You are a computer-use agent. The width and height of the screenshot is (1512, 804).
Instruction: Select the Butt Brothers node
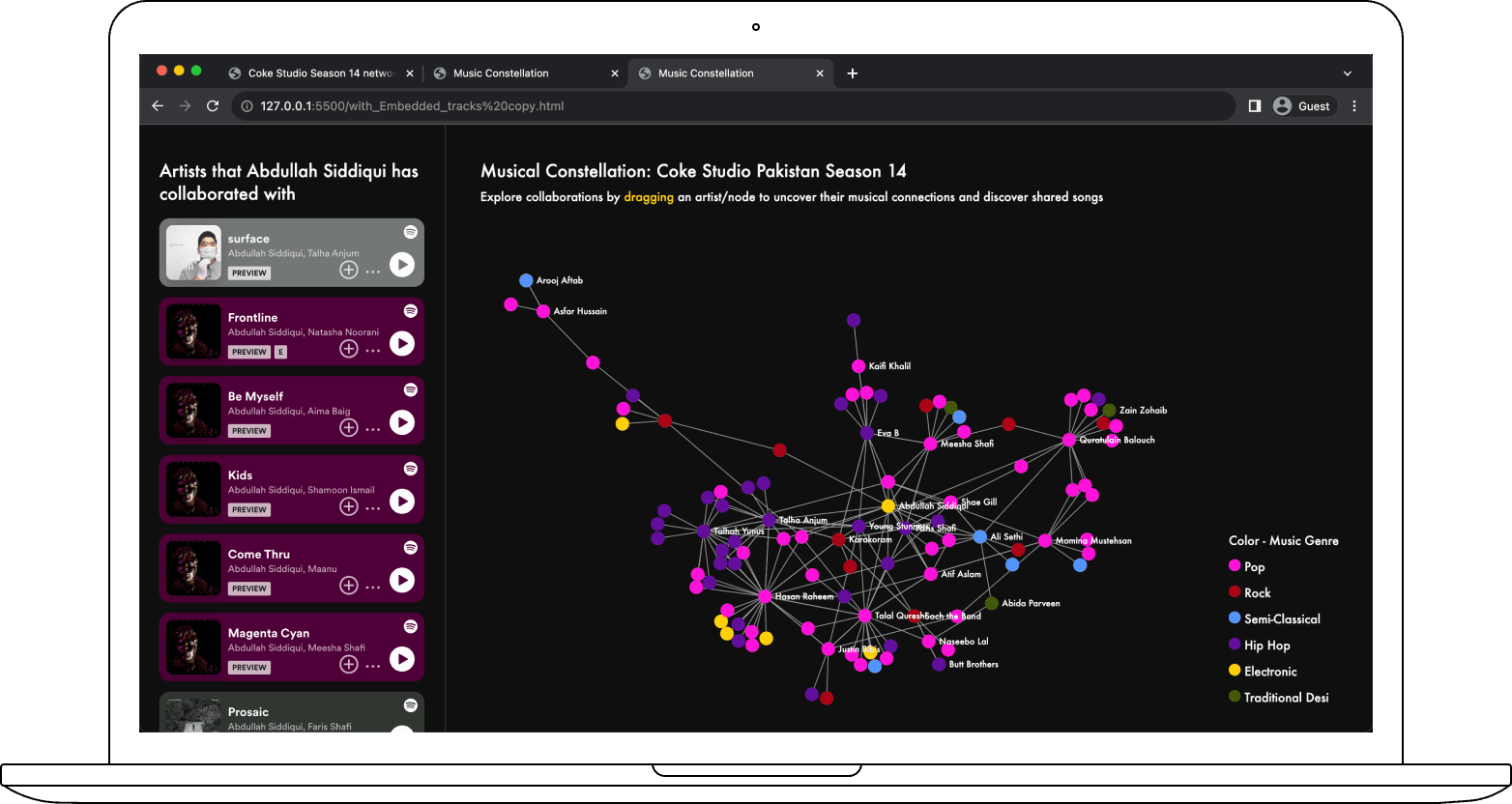pos(939,665)
